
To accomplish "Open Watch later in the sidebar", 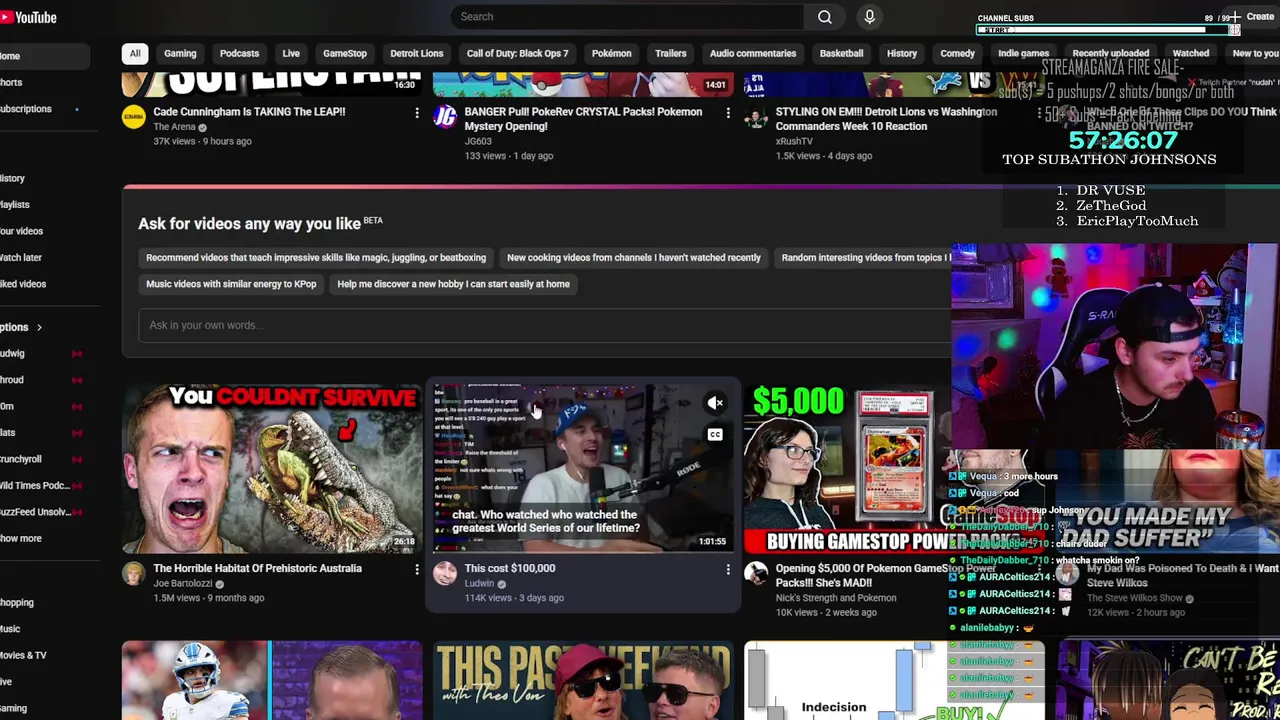I will (x=21, y=258).
